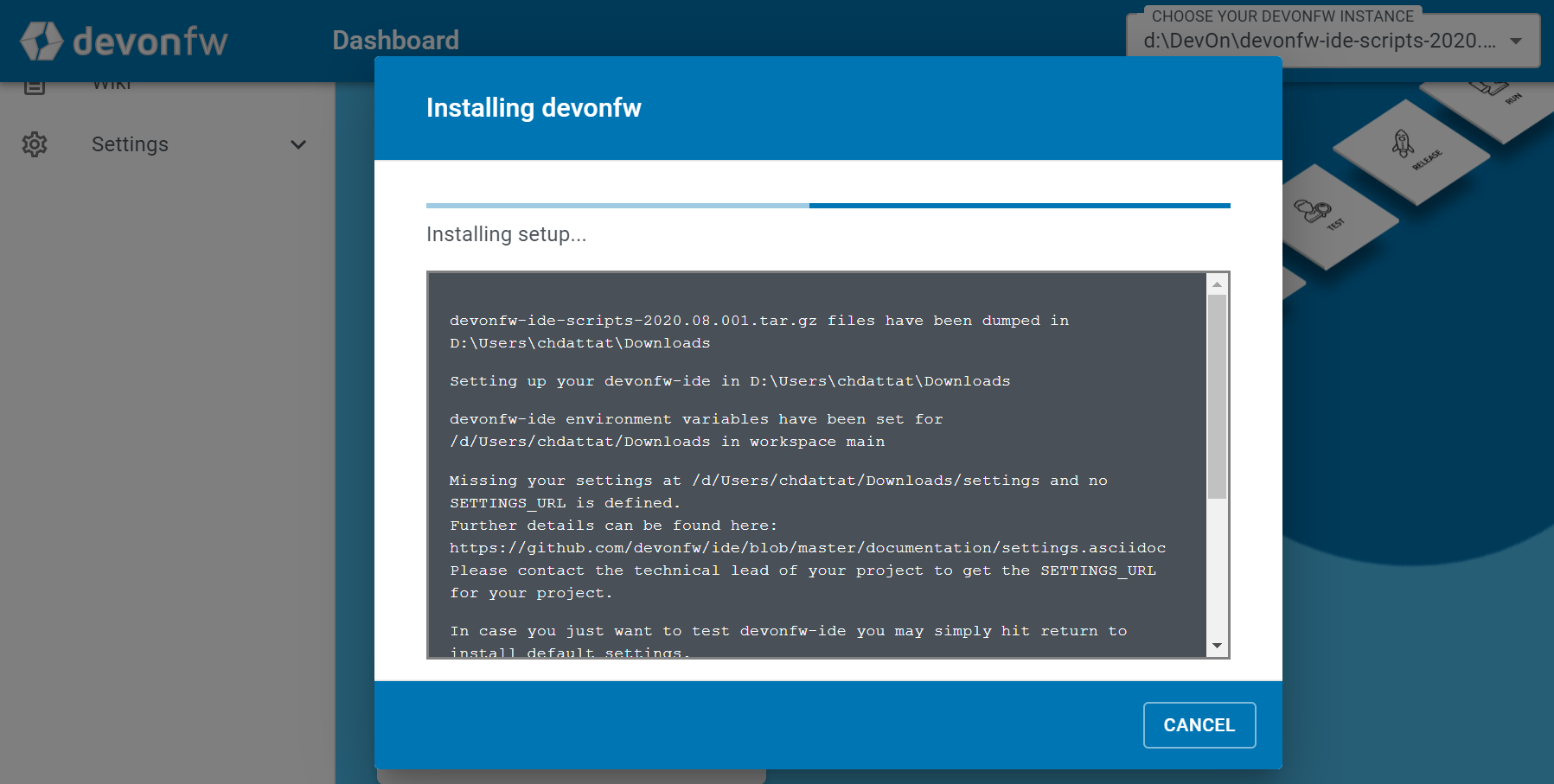
Task: Expand the Settings chevron in sidebar
Action: pyautogui.click(x=298, y=144)
